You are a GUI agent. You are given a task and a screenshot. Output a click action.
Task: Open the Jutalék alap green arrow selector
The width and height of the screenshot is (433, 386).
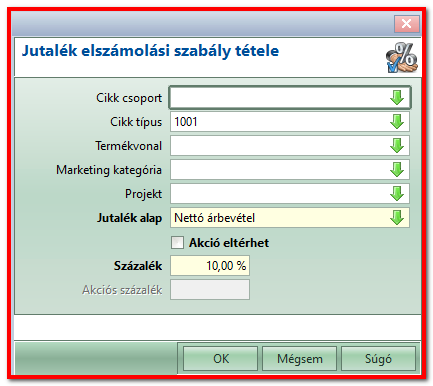pyautogui.click(x=397, y=218)
